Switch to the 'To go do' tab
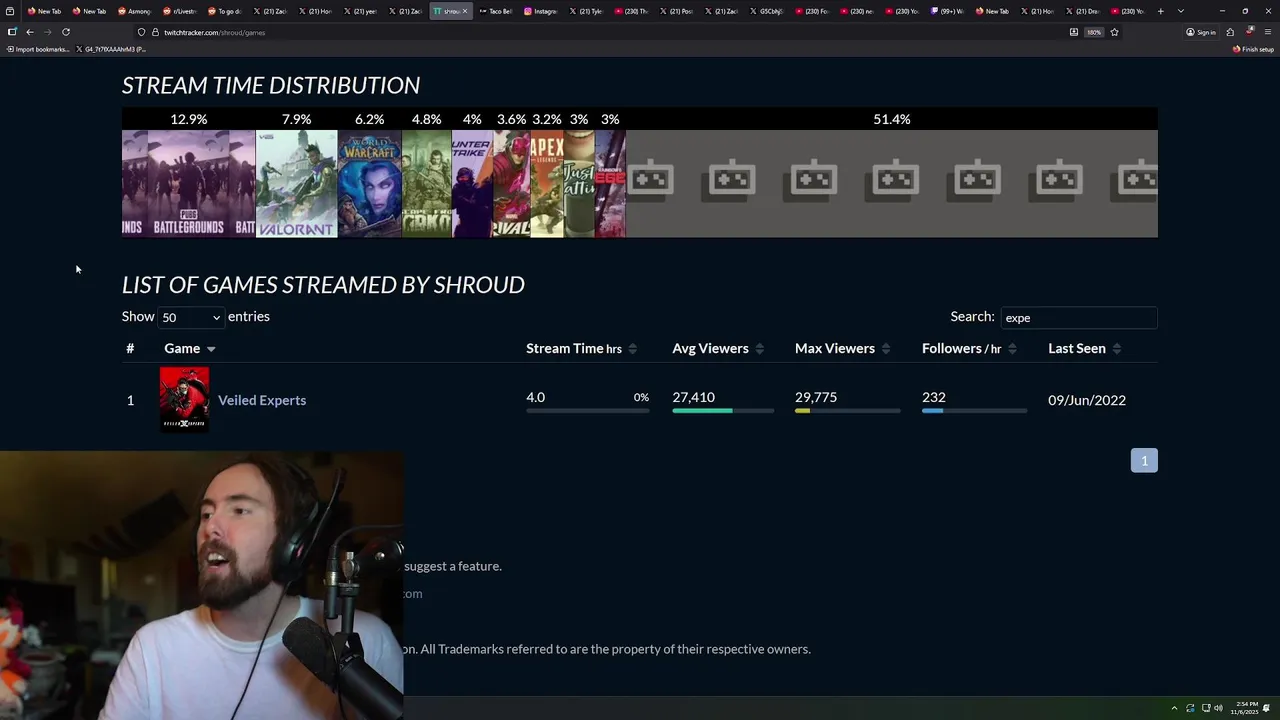Screen dimensions: 1280x720 [225, 11]
